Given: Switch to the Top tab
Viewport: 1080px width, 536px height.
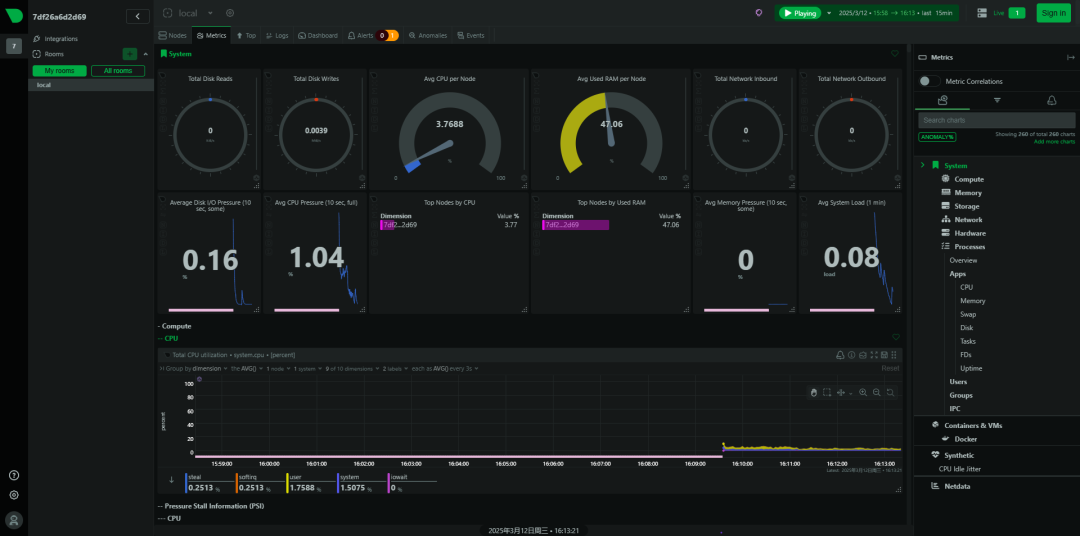Looking at the screenshot, I should pos(246,35).
